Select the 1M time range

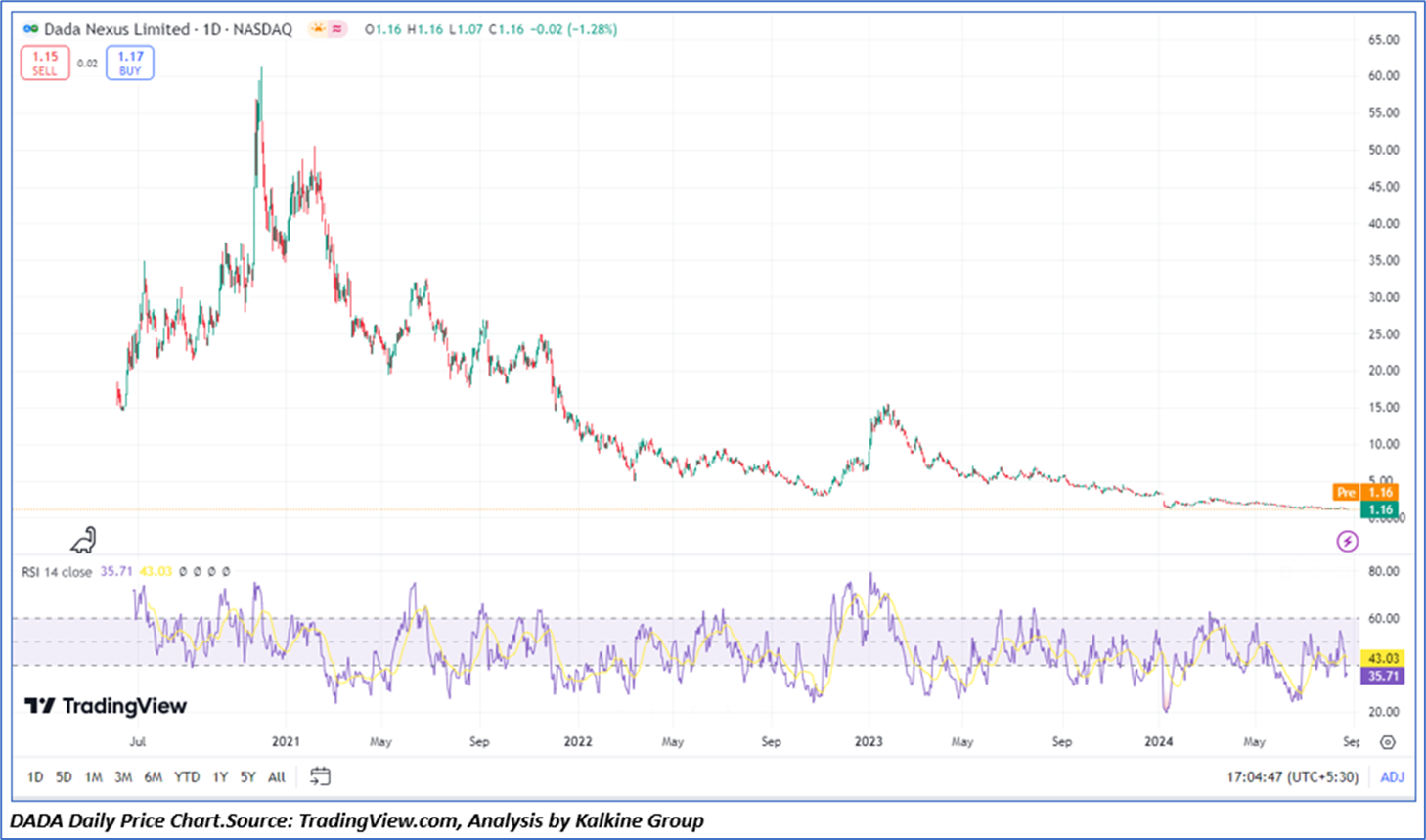click(93, 777)
